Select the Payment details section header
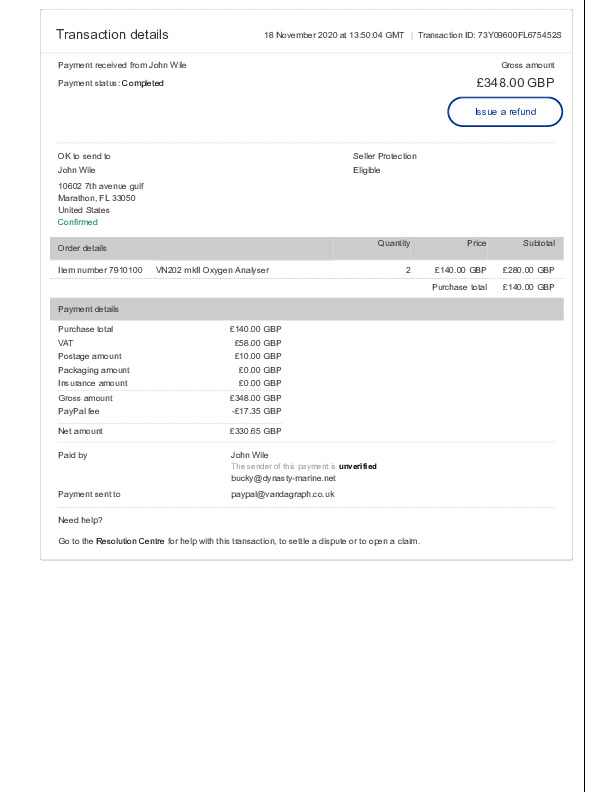This screenshot has height=792, width=612. coord(88,310)
